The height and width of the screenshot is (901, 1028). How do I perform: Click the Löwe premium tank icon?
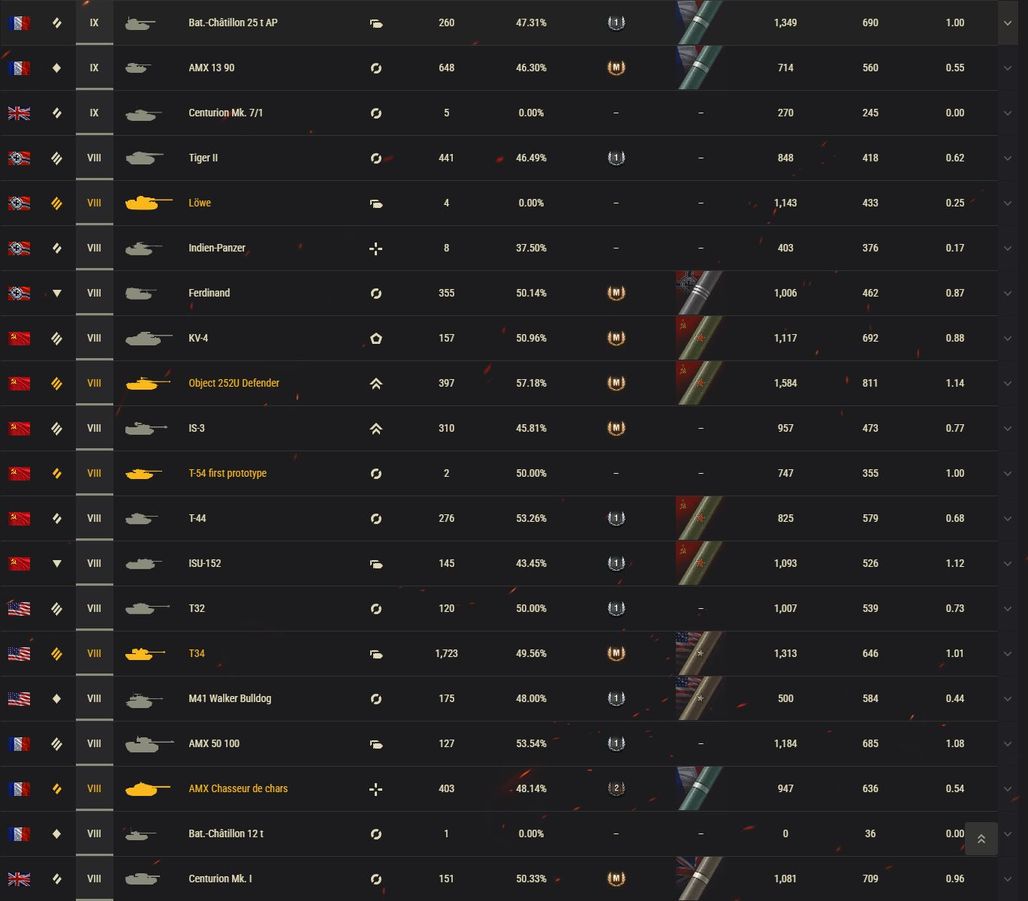click(148, 203)
